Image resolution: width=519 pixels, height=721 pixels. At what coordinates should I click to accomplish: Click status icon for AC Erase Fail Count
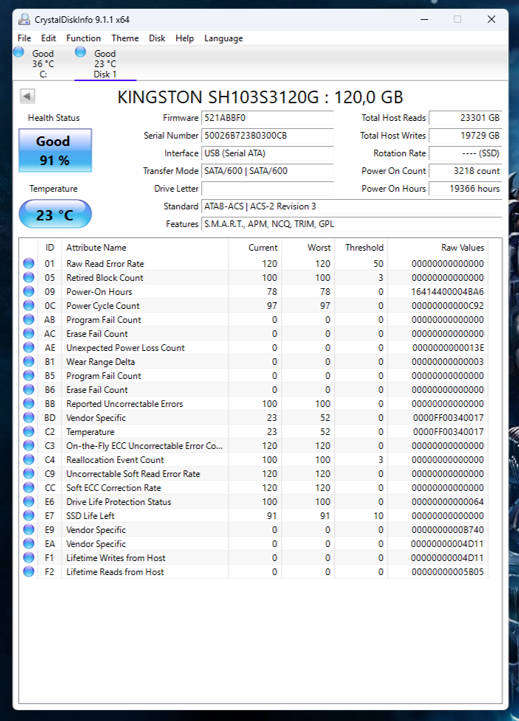pyautogui.click(x=29, y=333)
